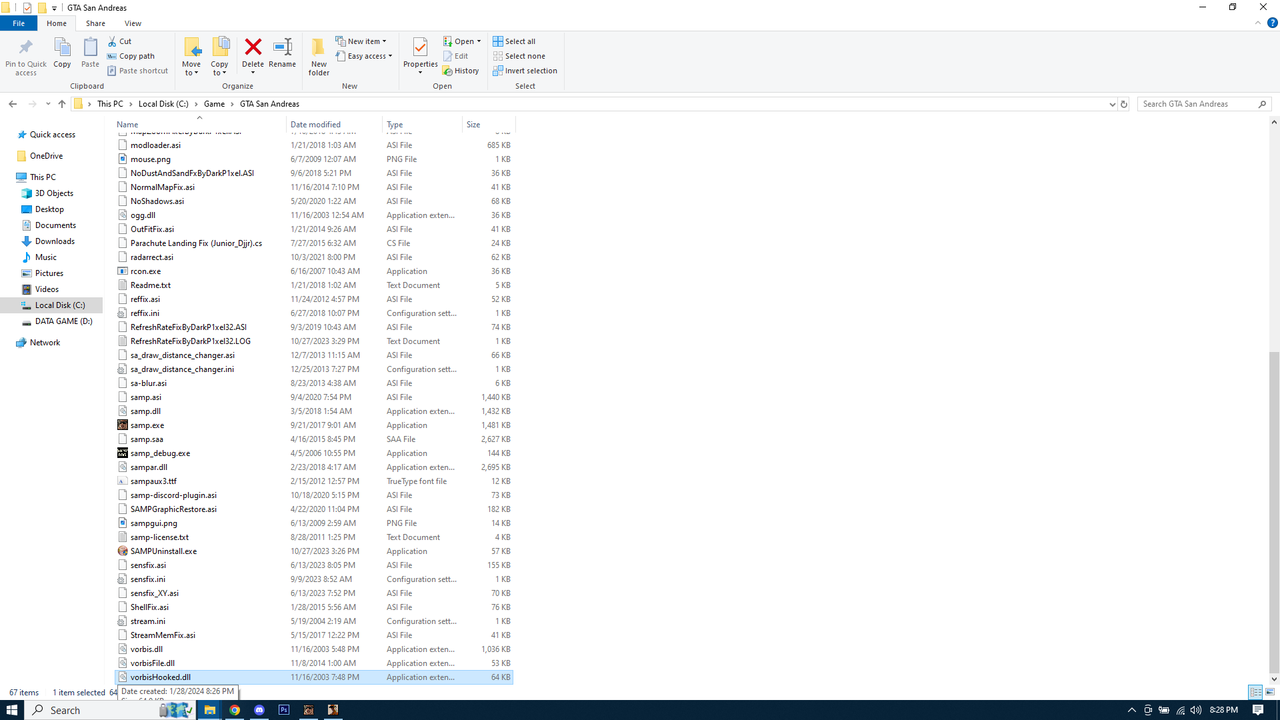Click Select all in the ribbon
This screenshot has width=1280, height=720.
(514, 42)
